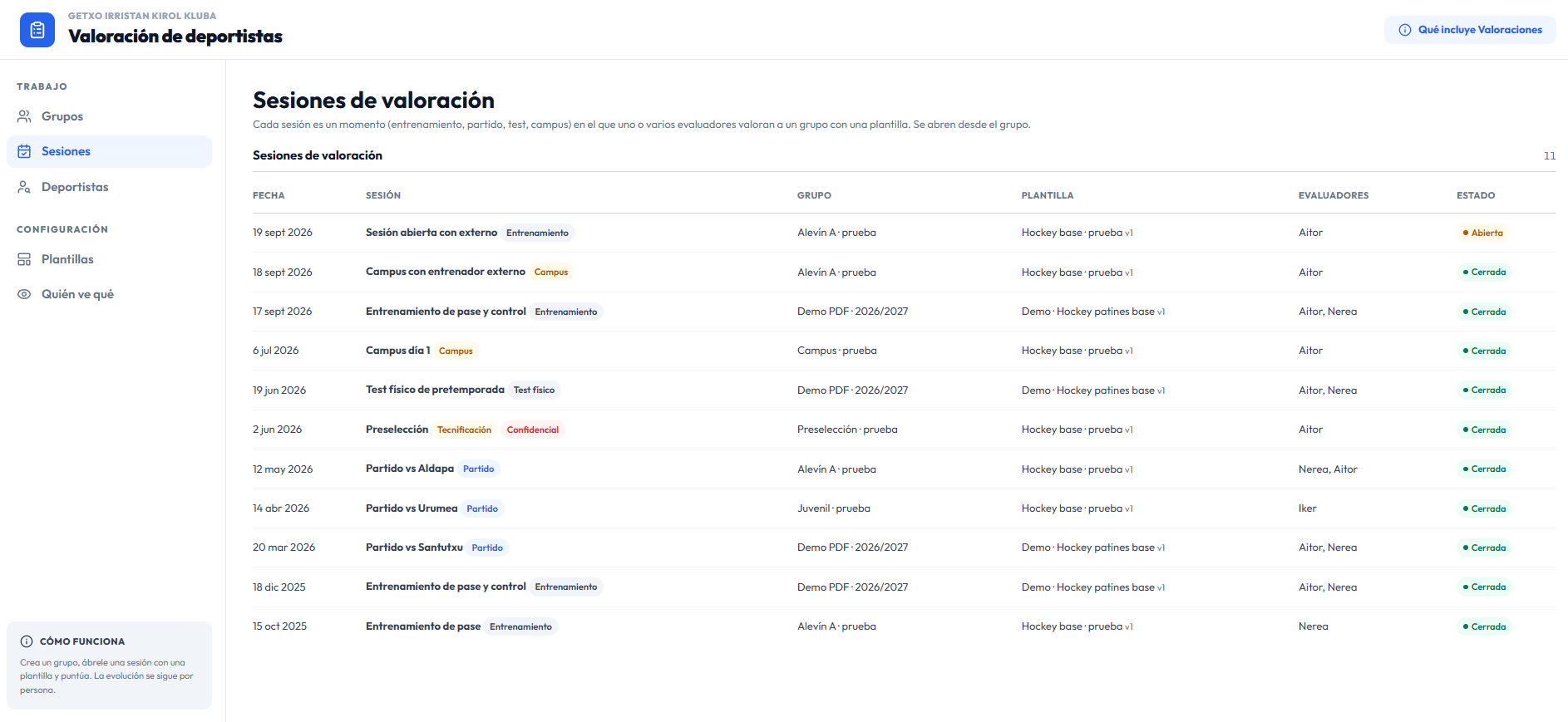The width and height of the screenshot is (1568, 722).
Task: Click the Plantillas layout icon
Action: (24, 259)
